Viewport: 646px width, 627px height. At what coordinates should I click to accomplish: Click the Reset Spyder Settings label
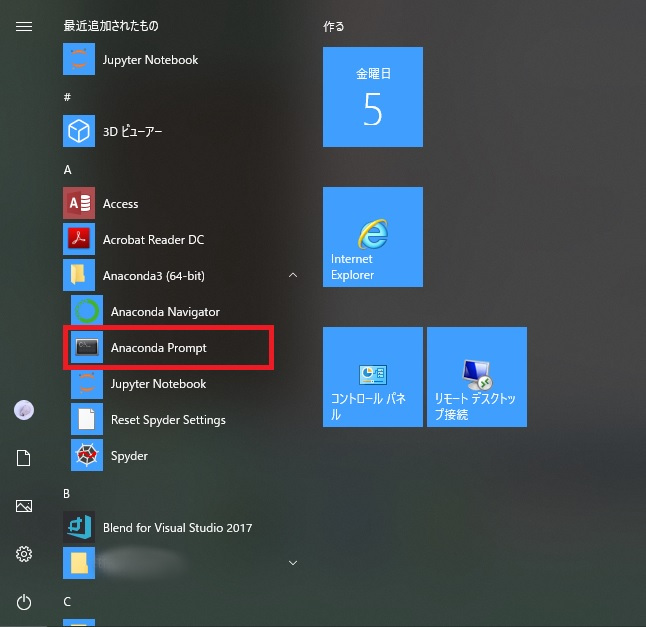click(168, 420)
